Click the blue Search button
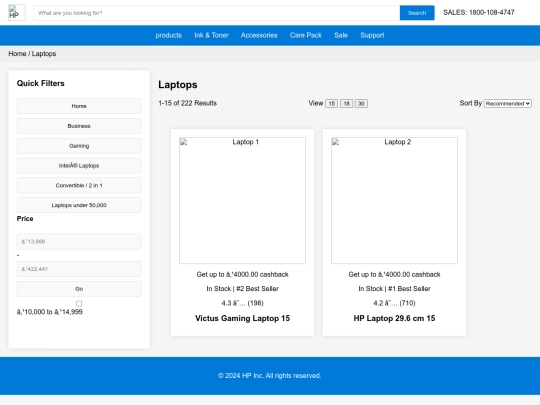The height and width of the screenshot is (405, 540). click(417, 13)
